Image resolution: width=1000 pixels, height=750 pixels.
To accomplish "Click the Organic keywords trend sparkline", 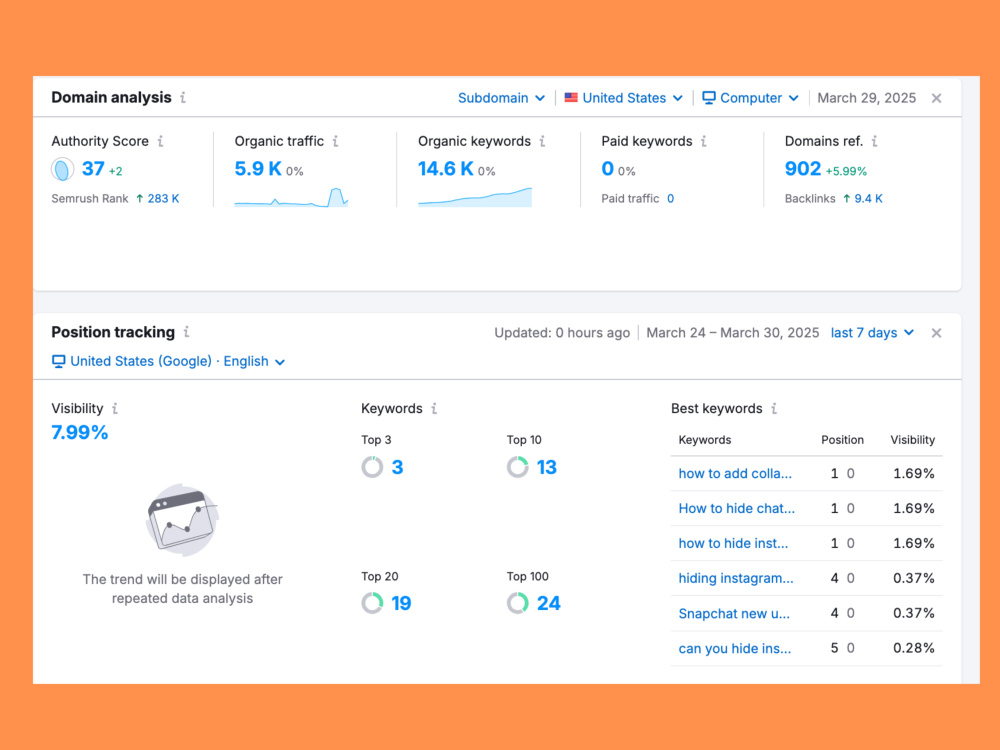I will [474, 197].
